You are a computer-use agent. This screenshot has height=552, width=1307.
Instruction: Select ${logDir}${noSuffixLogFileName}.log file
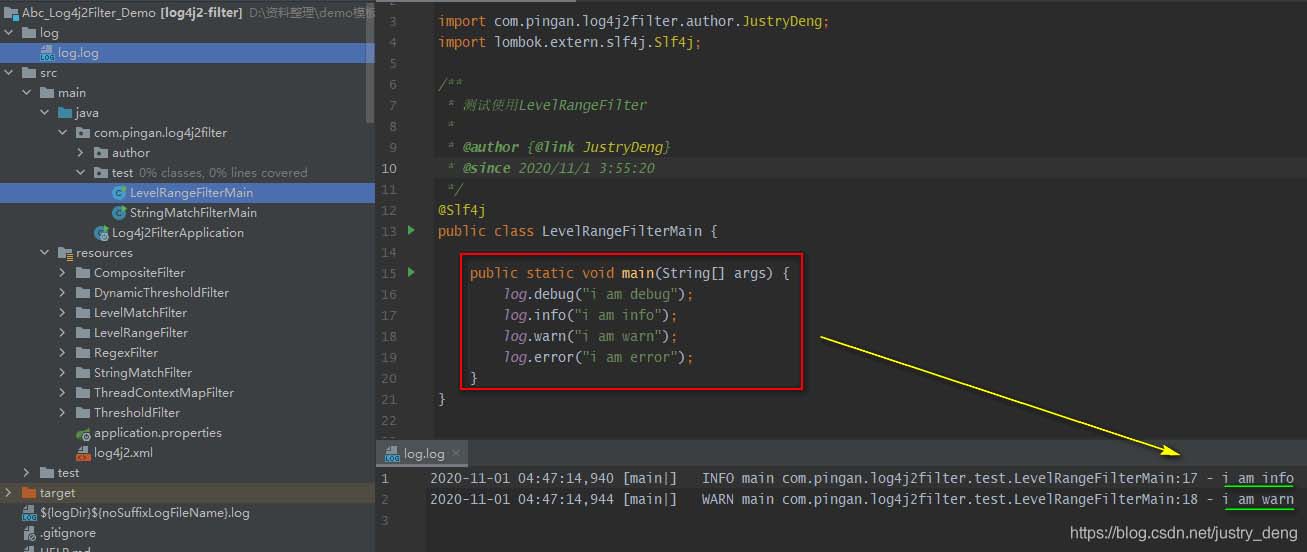click(145, 513)
